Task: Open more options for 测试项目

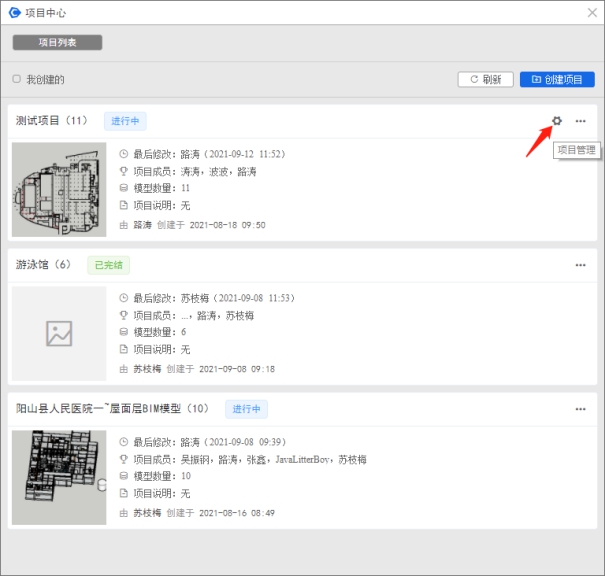Action: (580, 121)
